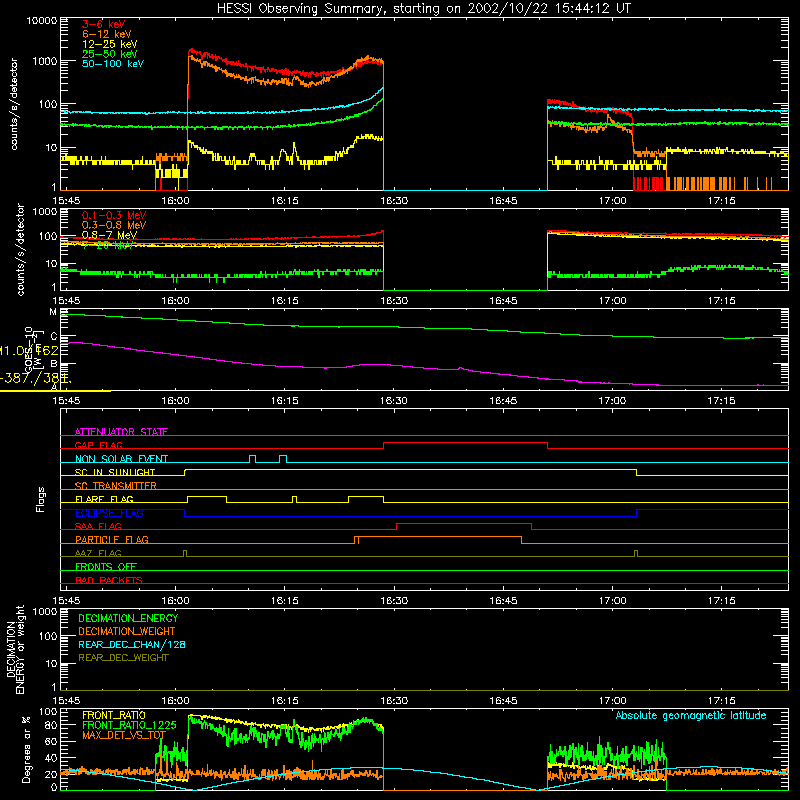Select the orange 6-12 keV legend label
The height and width of the screenshot is (800, 800).
click(x=107, y=34)
